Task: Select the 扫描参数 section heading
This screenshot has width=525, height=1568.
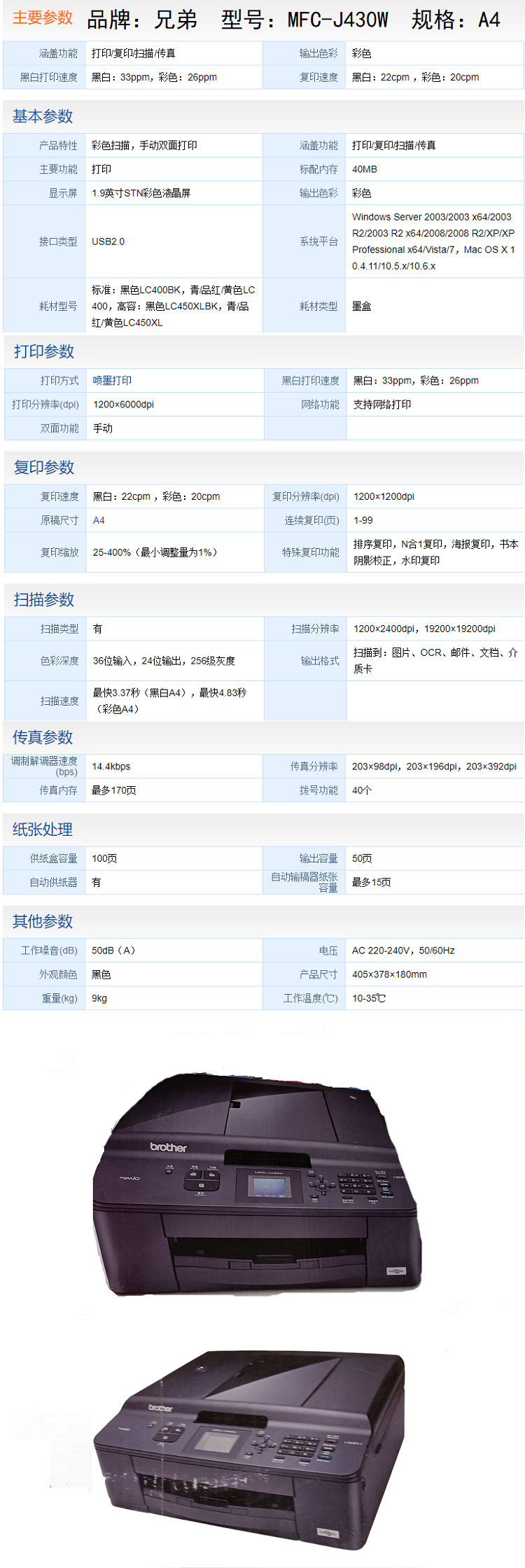Action: (44, 599)
